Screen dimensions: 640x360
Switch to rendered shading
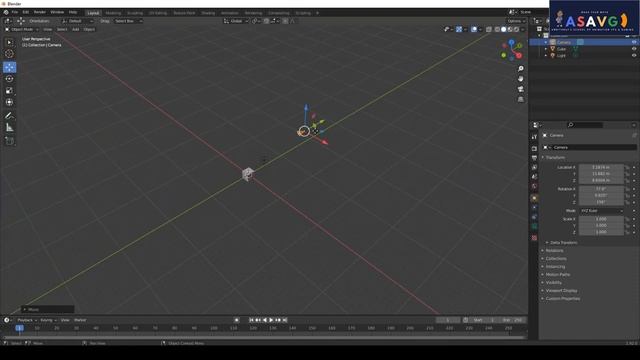pyautogui.click(x=516, y=29)
